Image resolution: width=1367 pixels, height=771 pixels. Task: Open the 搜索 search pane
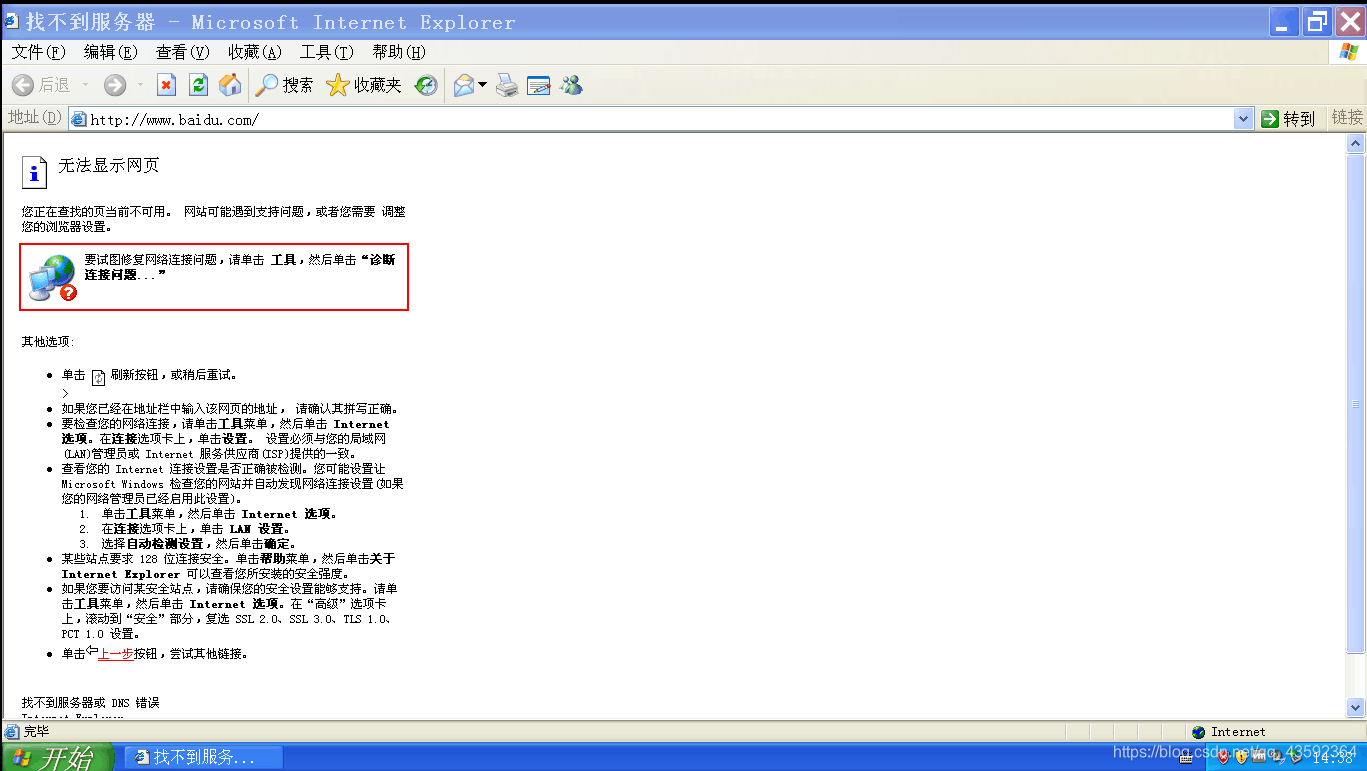[x=284, y=86]
